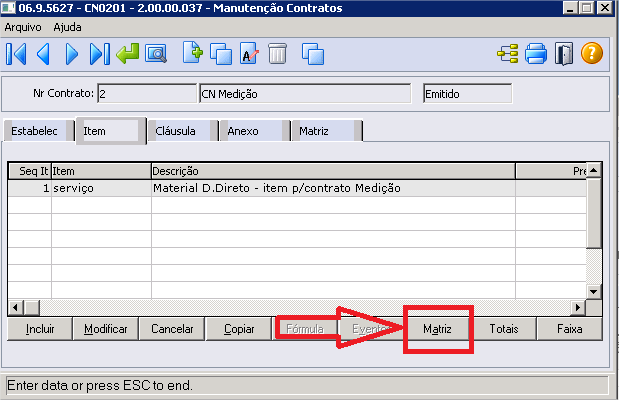Click the duplicate windows icon after the trash

pyautogui.click(x=313, y=53)
